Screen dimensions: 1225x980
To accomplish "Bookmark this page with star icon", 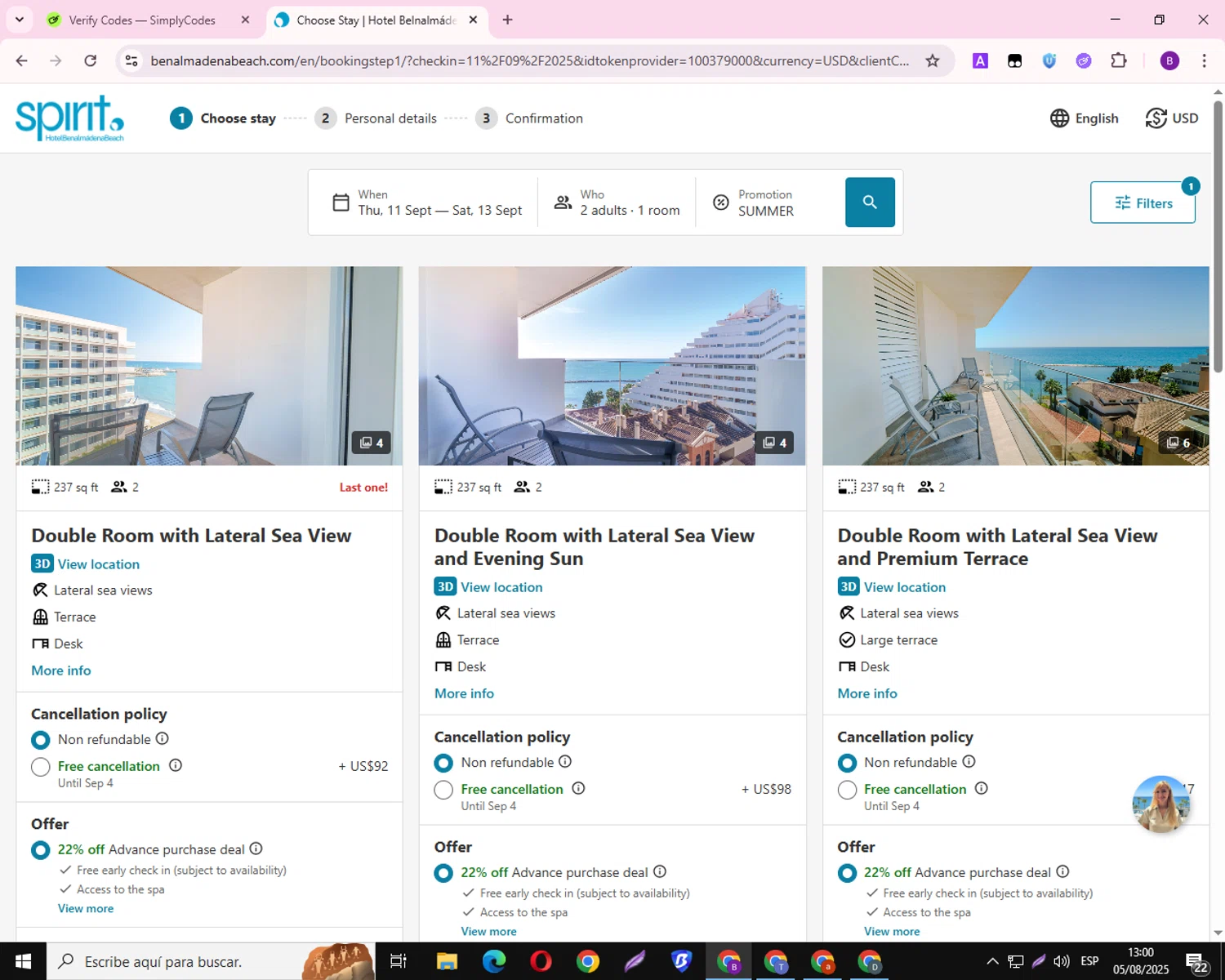I will tap(932, 60).
